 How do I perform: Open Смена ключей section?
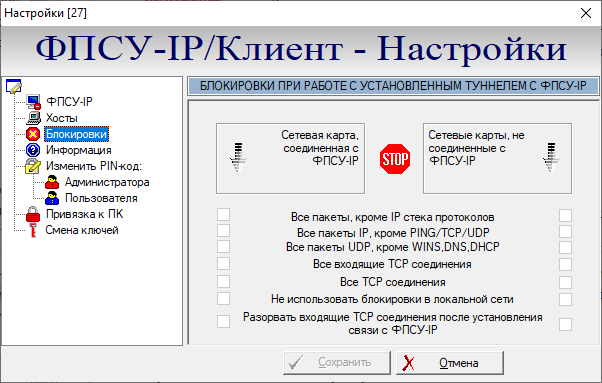82,230
